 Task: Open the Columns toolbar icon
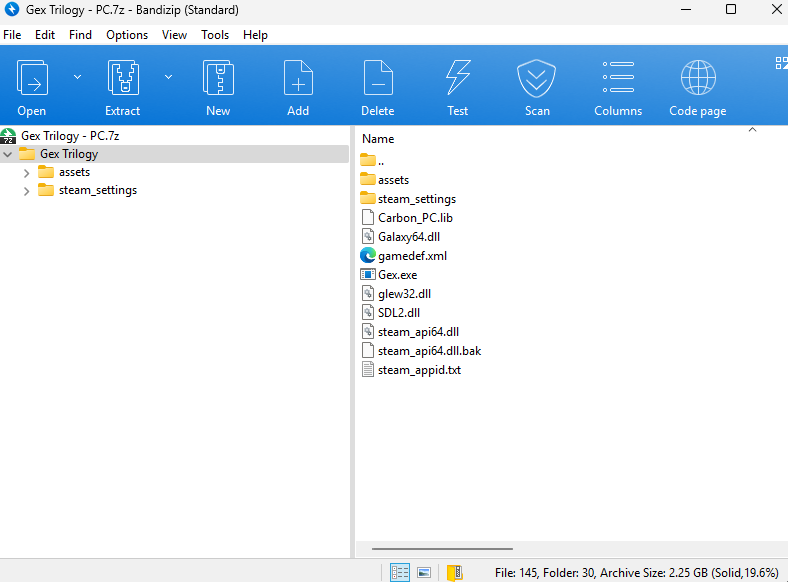(x=618, y=77)
